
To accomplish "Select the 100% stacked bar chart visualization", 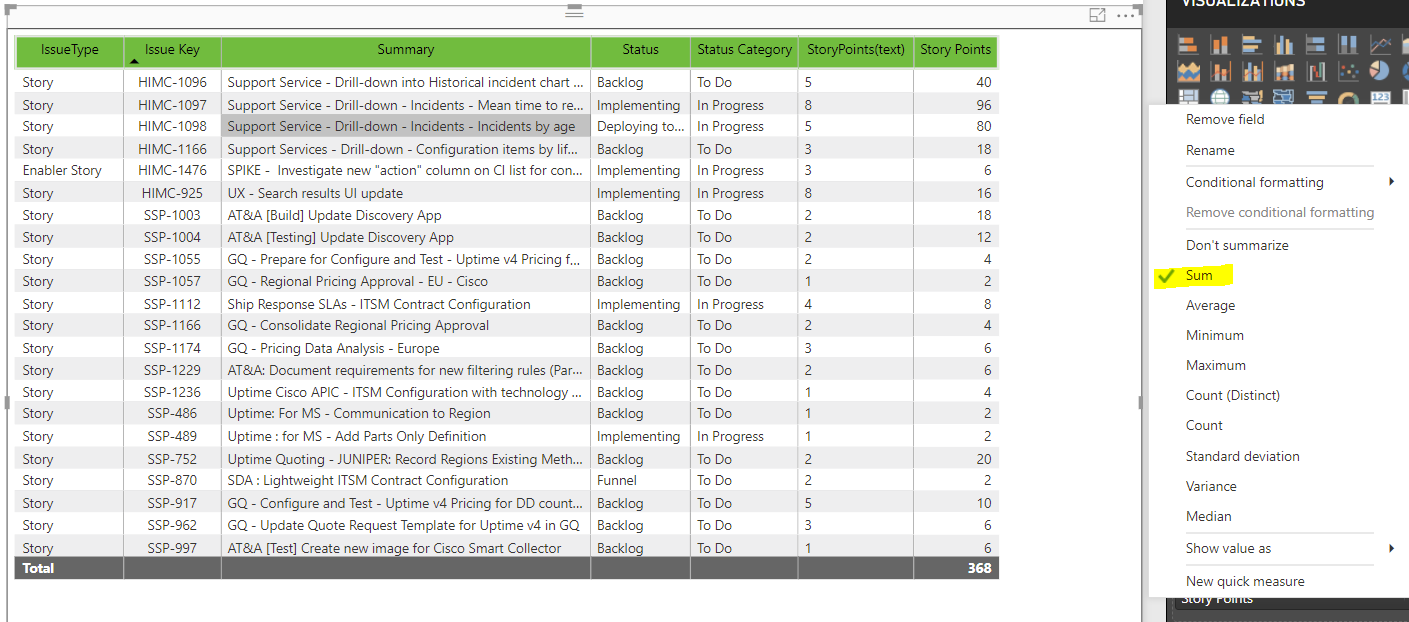I will click(x=1316, y=44).
